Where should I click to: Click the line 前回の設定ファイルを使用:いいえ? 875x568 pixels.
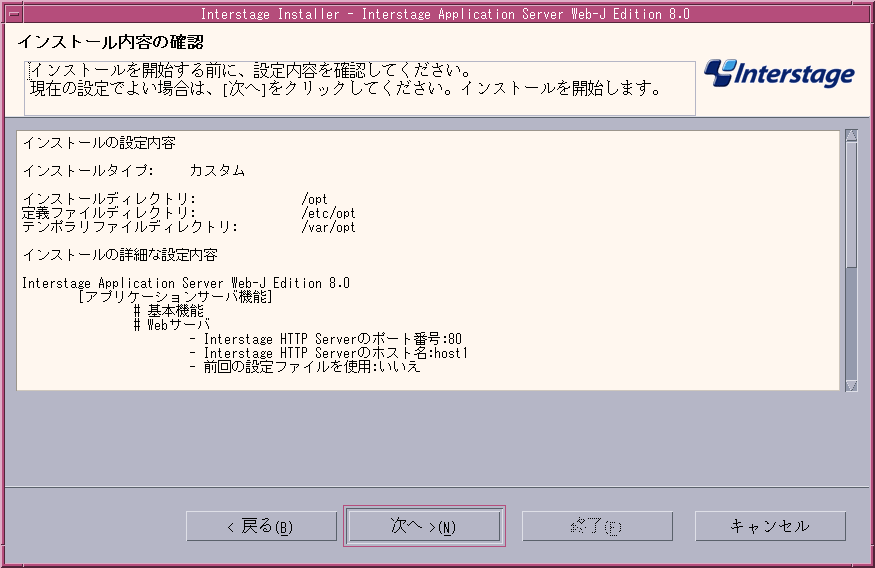[x=305, y=367]
